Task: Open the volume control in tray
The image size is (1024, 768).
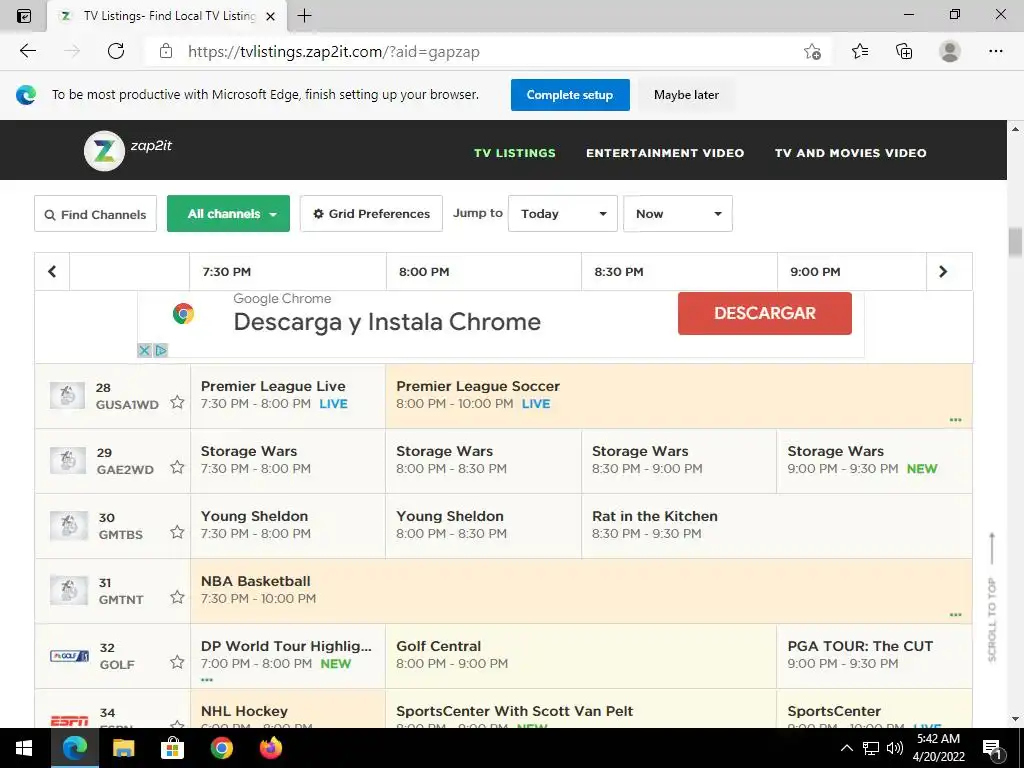Action: coord(895,748)
